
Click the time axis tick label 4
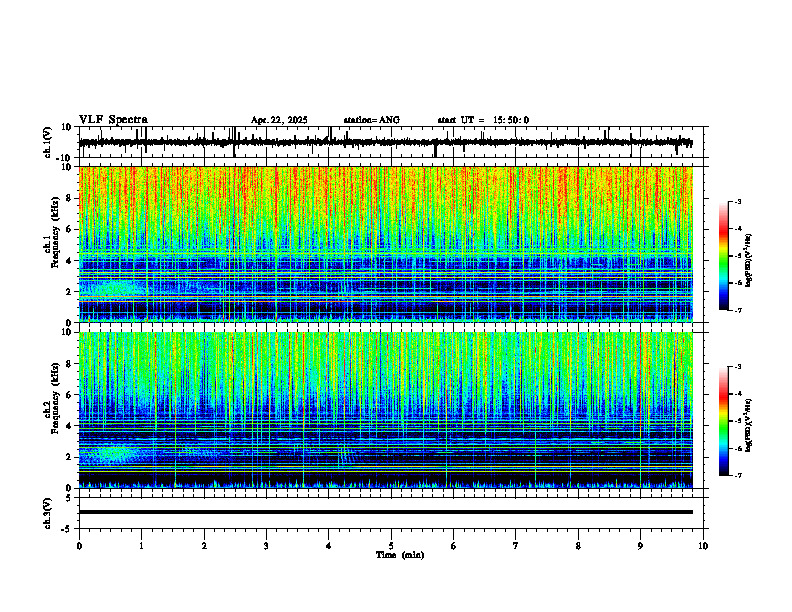[x=329, y=546]
